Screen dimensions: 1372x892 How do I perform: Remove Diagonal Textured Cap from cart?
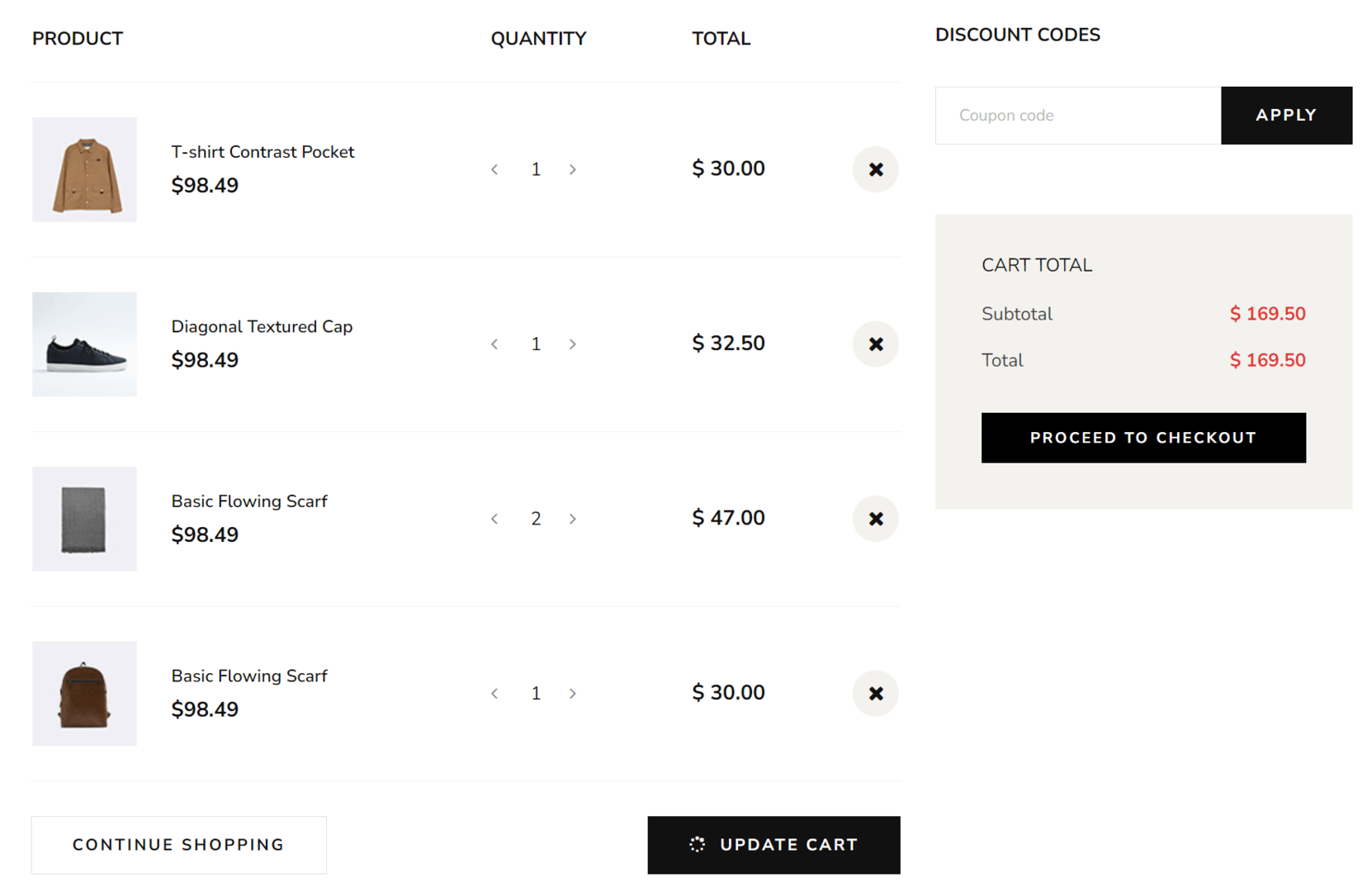tap(875, 344)
